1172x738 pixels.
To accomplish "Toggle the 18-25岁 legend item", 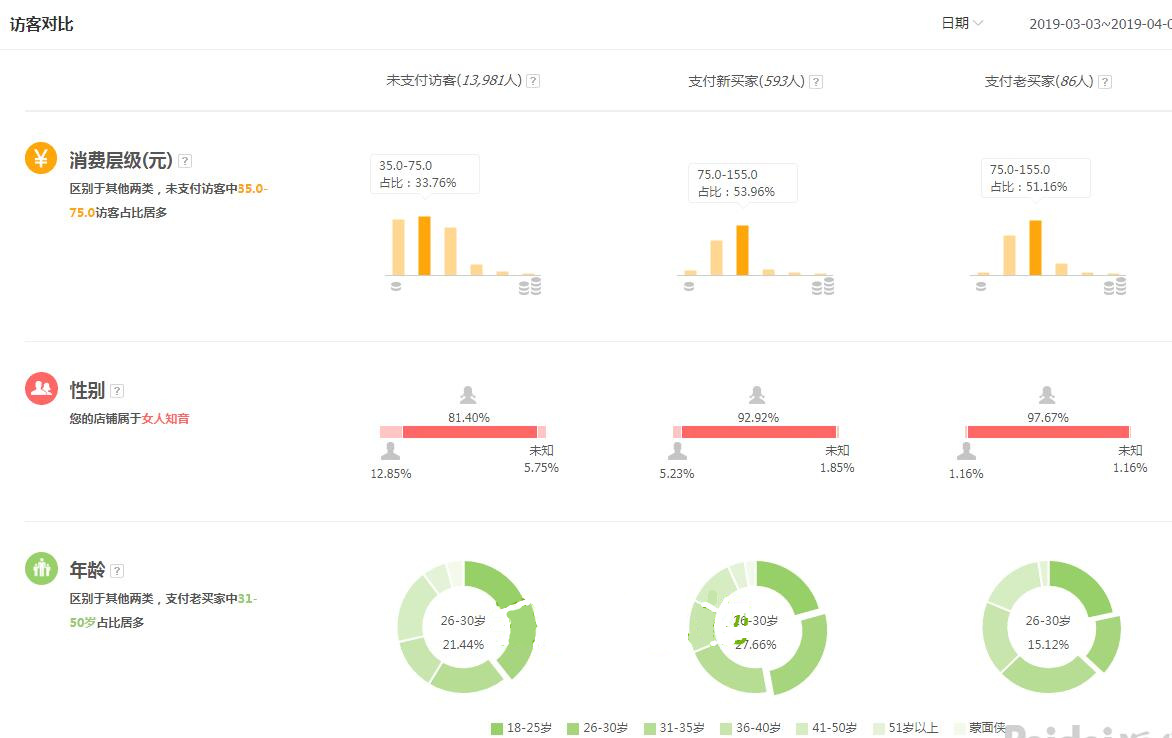I will (x=520, y=728).
